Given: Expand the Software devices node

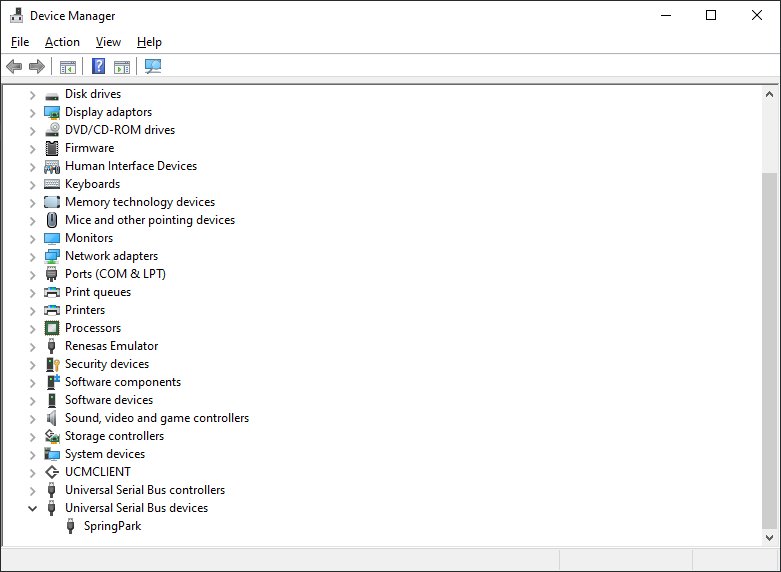Looking at the screenshot, I should (x=32, y=400).
